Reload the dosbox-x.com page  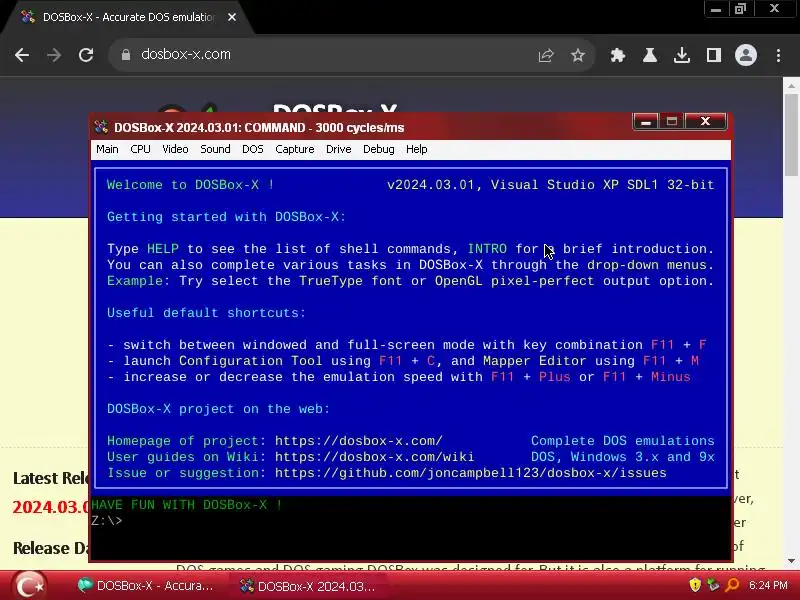pos(86,55)
